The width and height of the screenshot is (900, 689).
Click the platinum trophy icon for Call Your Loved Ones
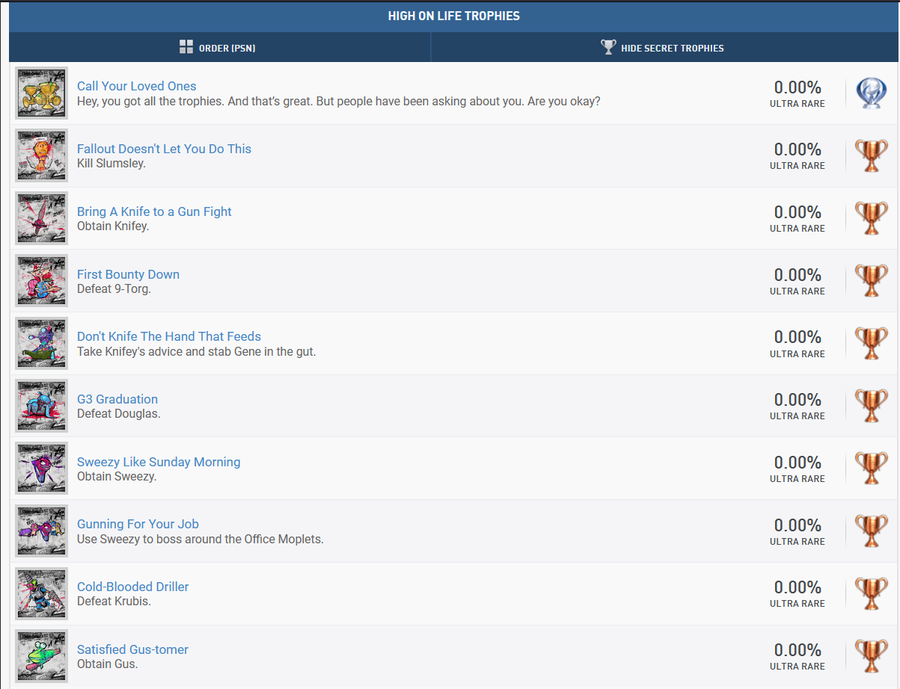tap(871, 93)
